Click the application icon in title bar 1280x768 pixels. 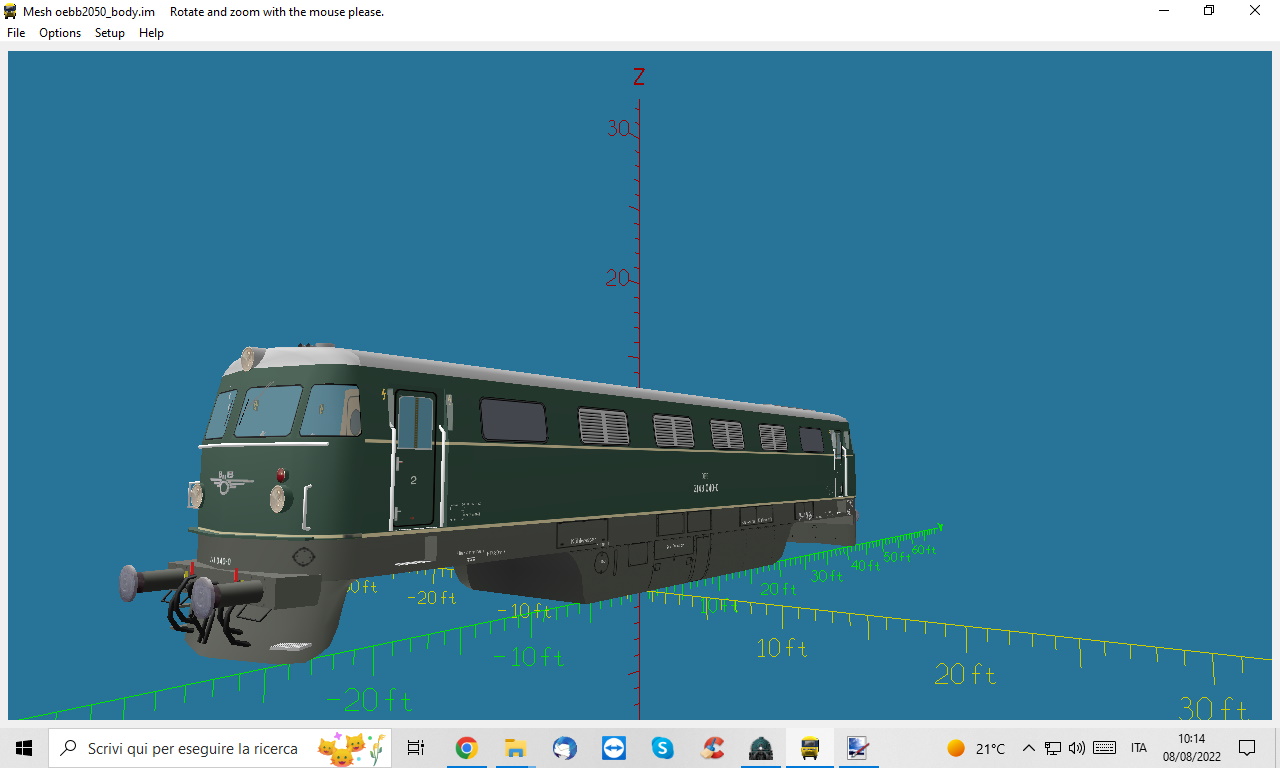tap(10, 11)
